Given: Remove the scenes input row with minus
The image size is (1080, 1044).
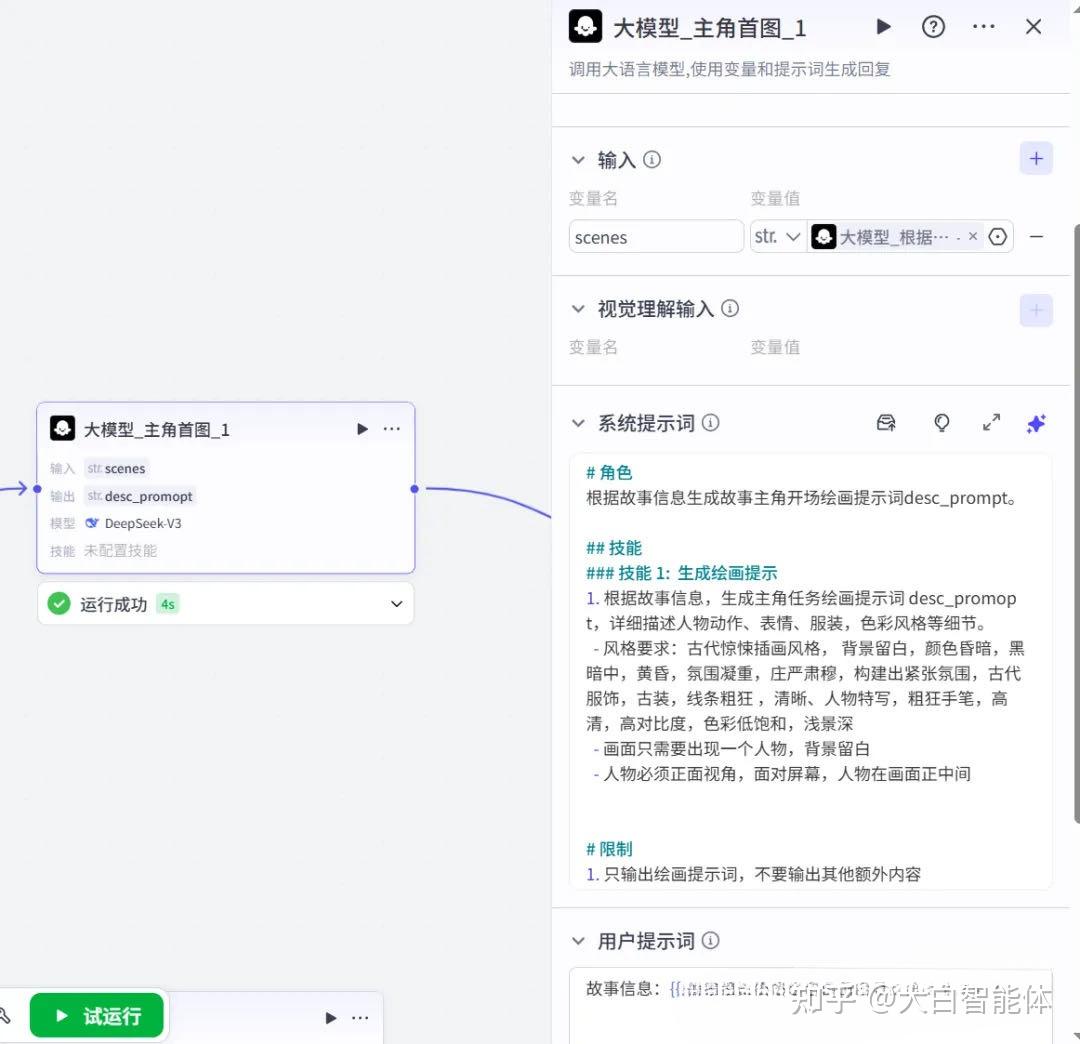Looking at the screenshot, I should (x=1035, y=237).
